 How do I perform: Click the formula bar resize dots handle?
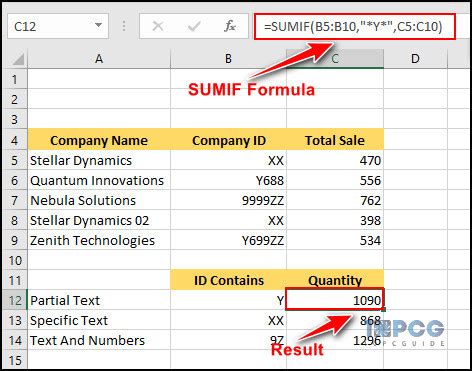pos(124,26)
